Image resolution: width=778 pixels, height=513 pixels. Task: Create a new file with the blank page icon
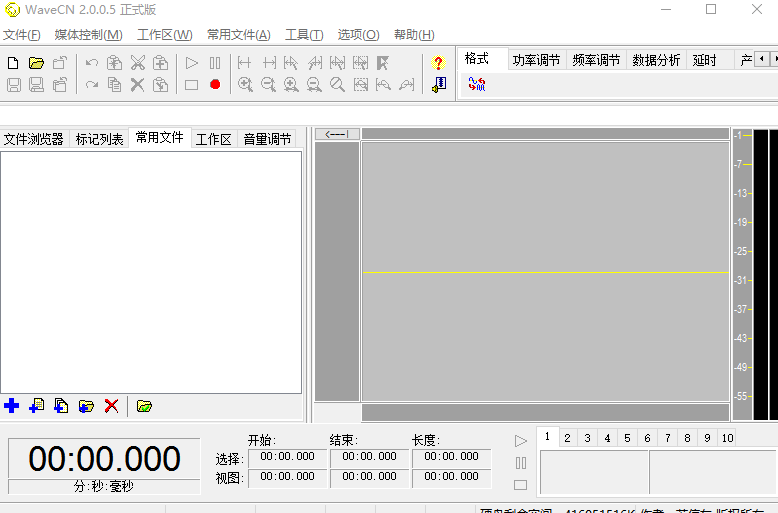coord(13,63)
